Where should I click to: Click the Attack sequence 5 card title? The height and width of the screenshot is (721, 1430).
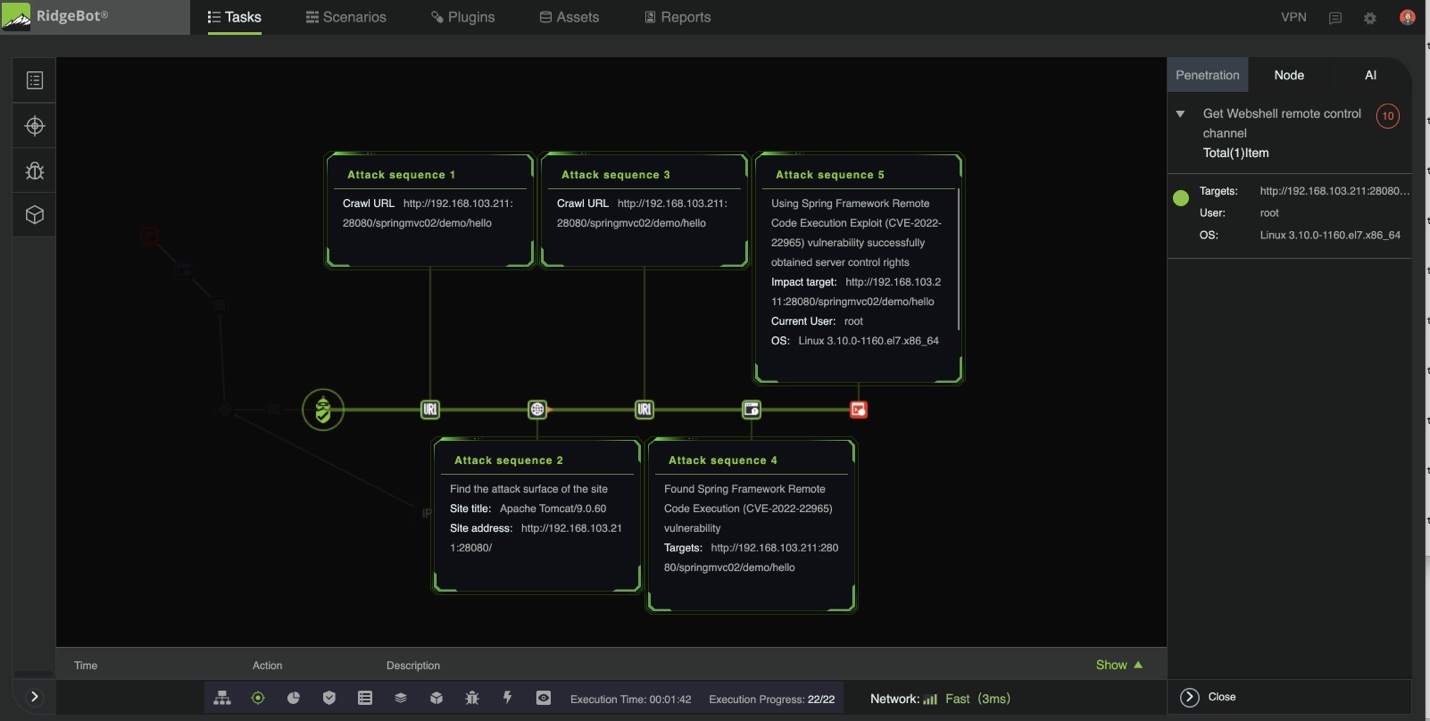[830, 175]
